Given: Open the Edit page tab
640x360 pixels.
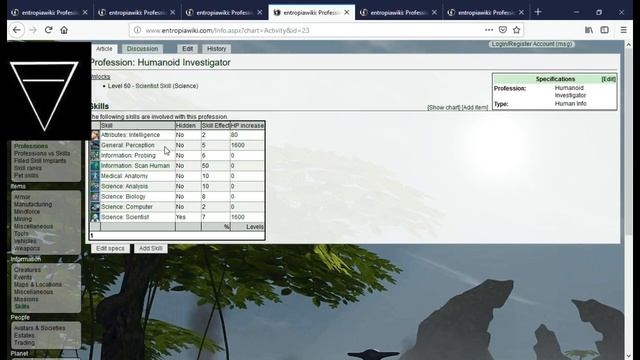Looking at the screenshot, I should [187, 49].
